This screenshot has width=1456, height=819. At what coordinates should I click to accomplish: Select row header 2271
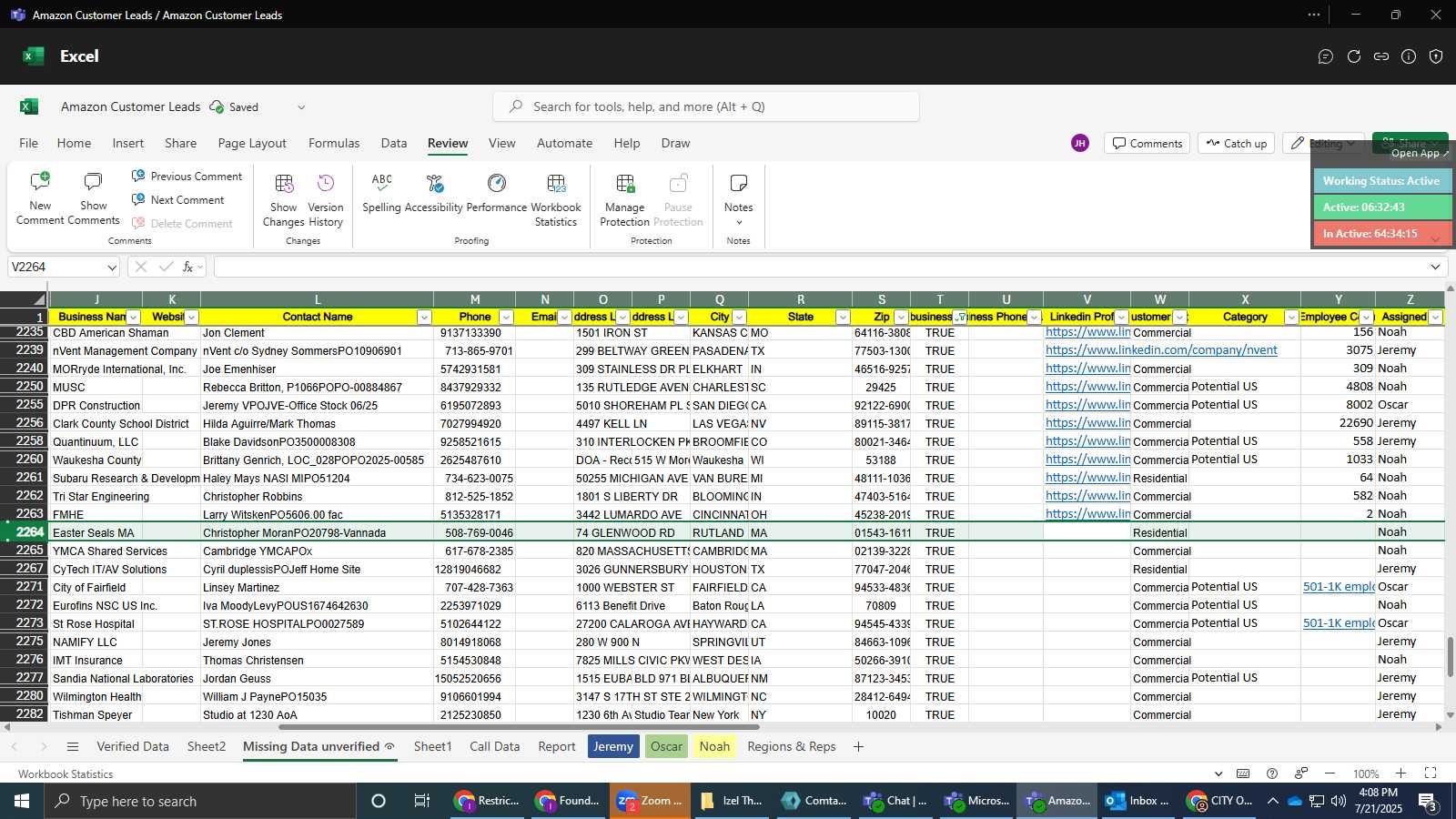point(25,587)
